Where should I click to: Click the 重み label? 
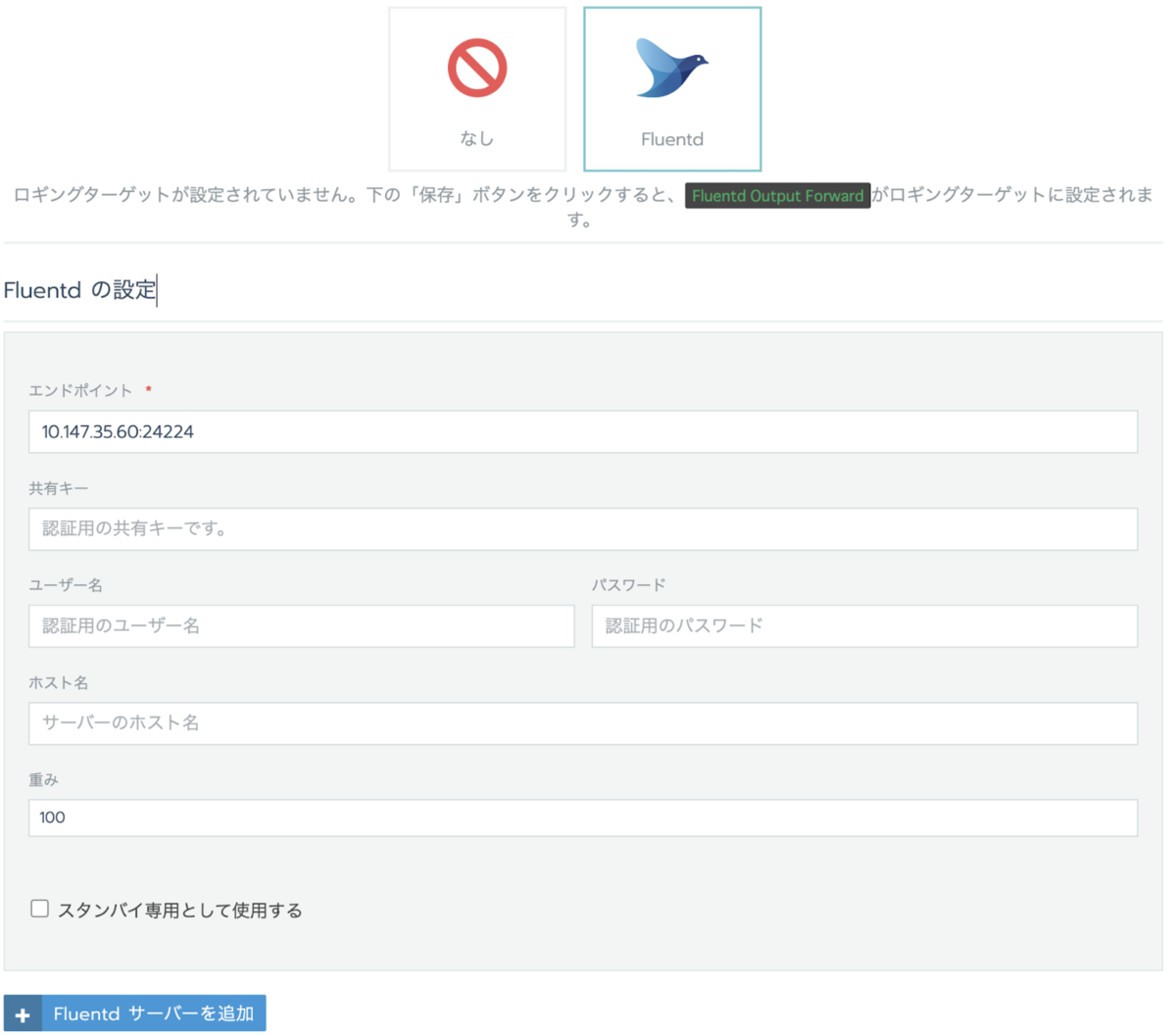pyautogui.click(x=44, y=779)
